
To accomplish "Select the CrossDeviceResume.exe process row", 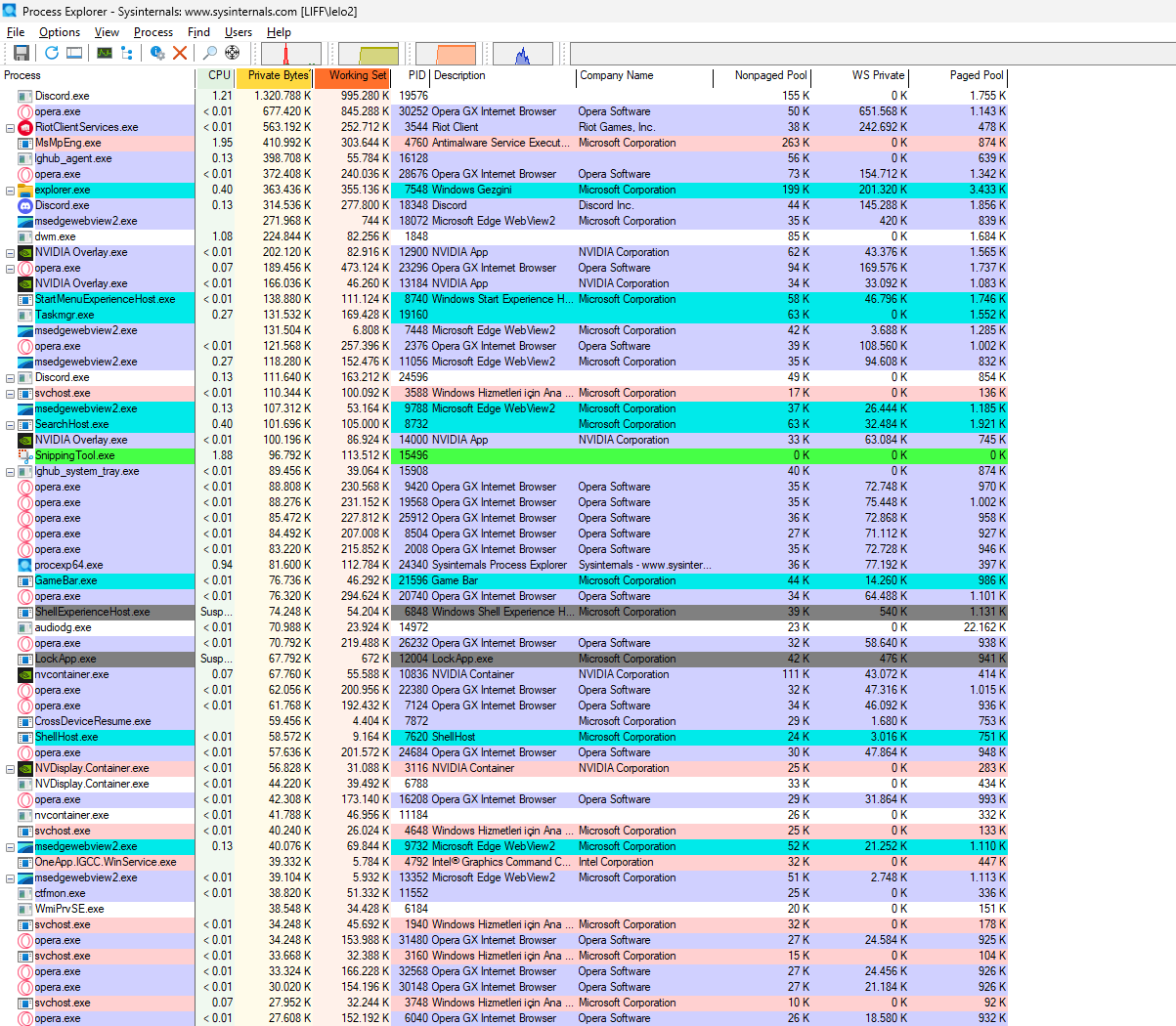I will (x=503, y=721).
